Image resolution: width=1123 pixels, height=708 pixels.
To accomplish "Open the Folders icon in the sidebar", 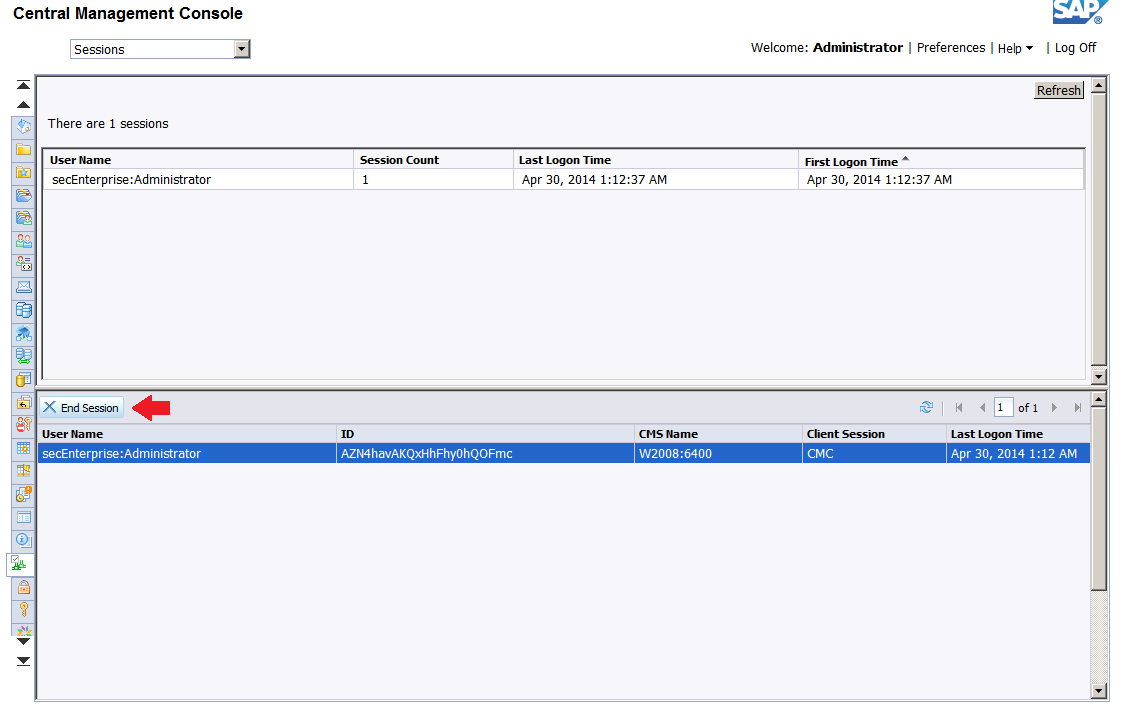I will [23, 149].
